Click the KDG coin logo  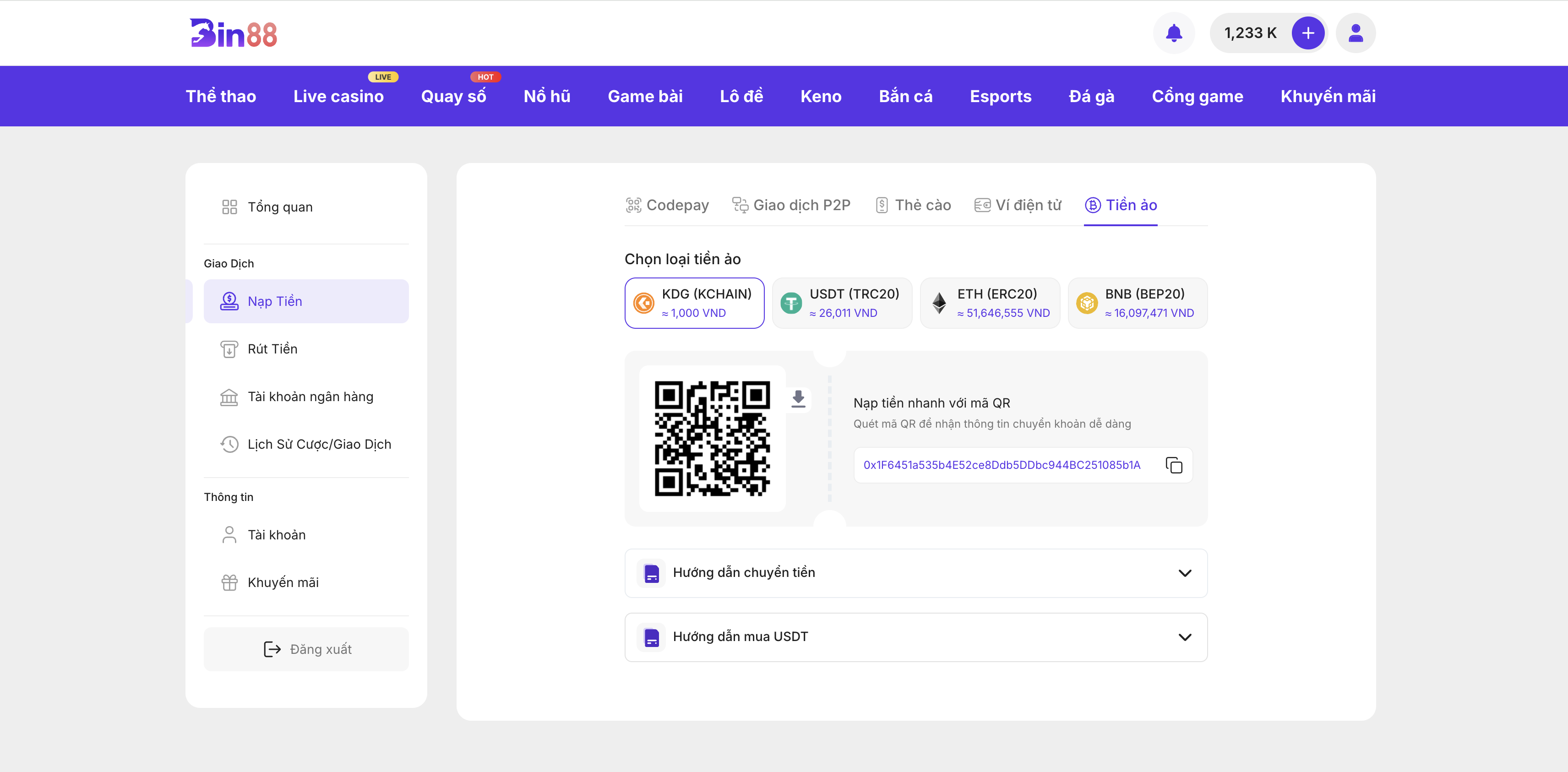643,303
